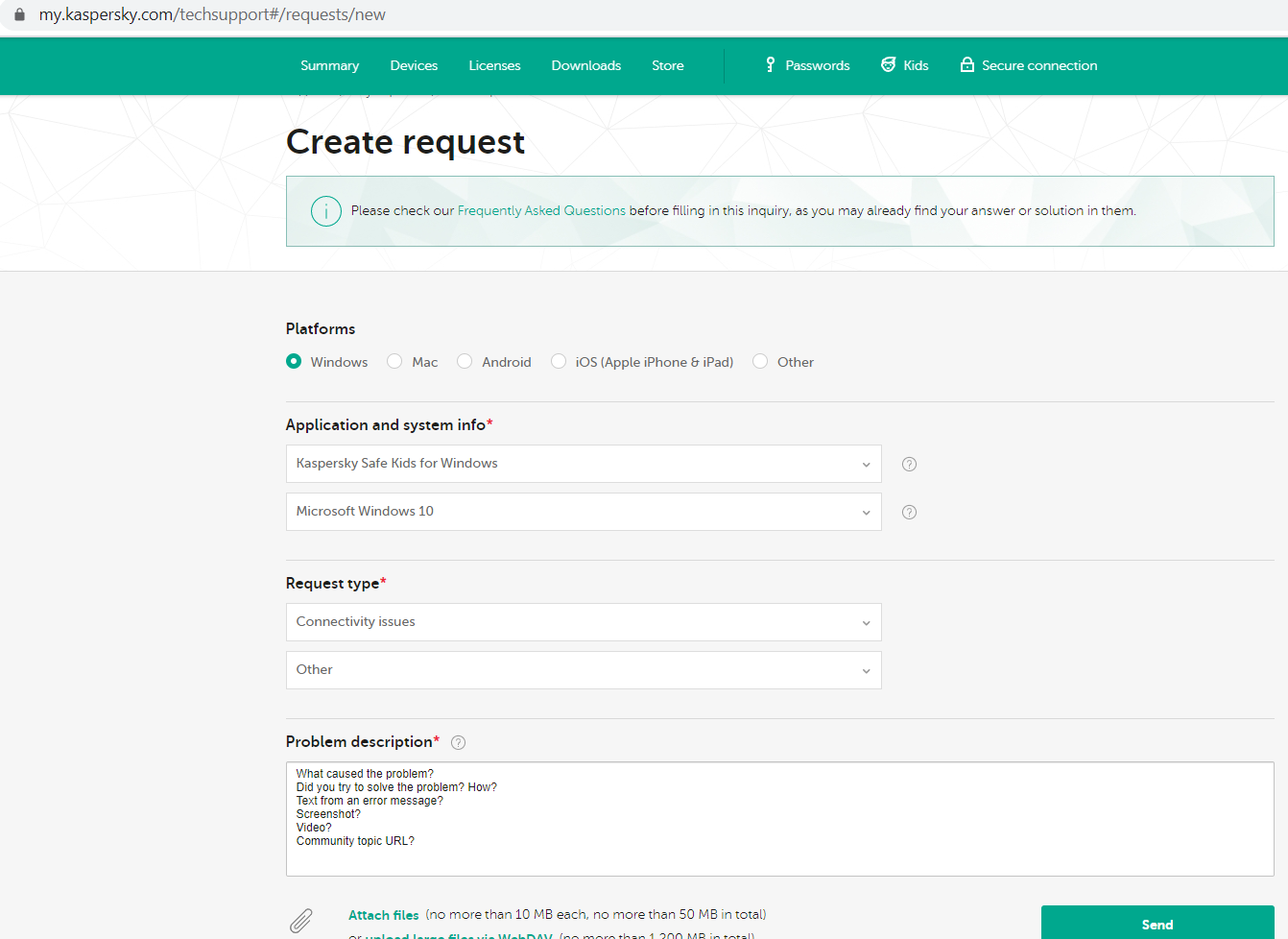Click the Secure connection lock icon
Image resolution: width=1288 pixels, height=939 pixels.
coord(967,64)
